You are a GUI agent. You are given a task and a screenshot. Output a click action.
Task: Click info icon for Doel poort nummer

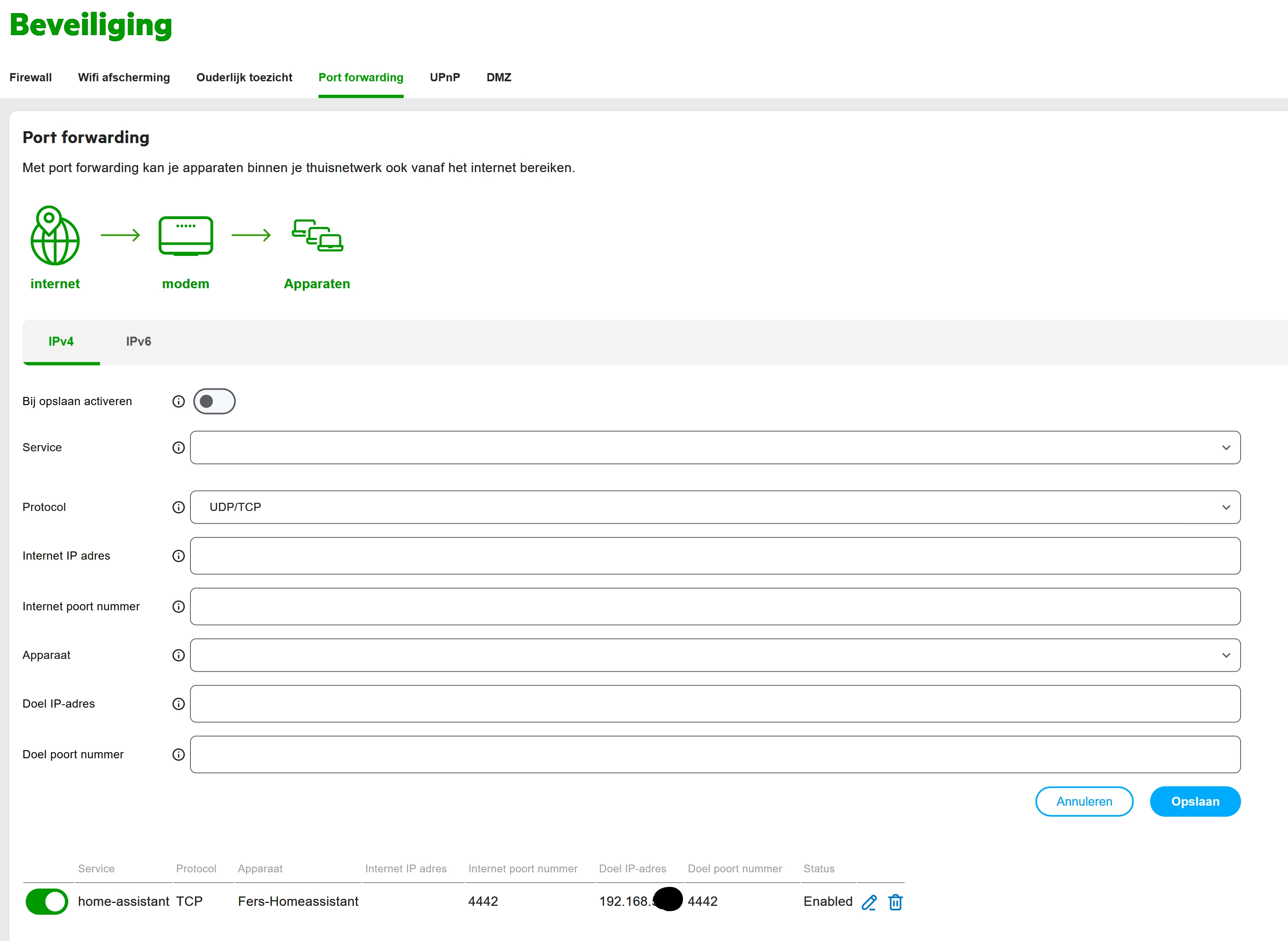point(178,755)
